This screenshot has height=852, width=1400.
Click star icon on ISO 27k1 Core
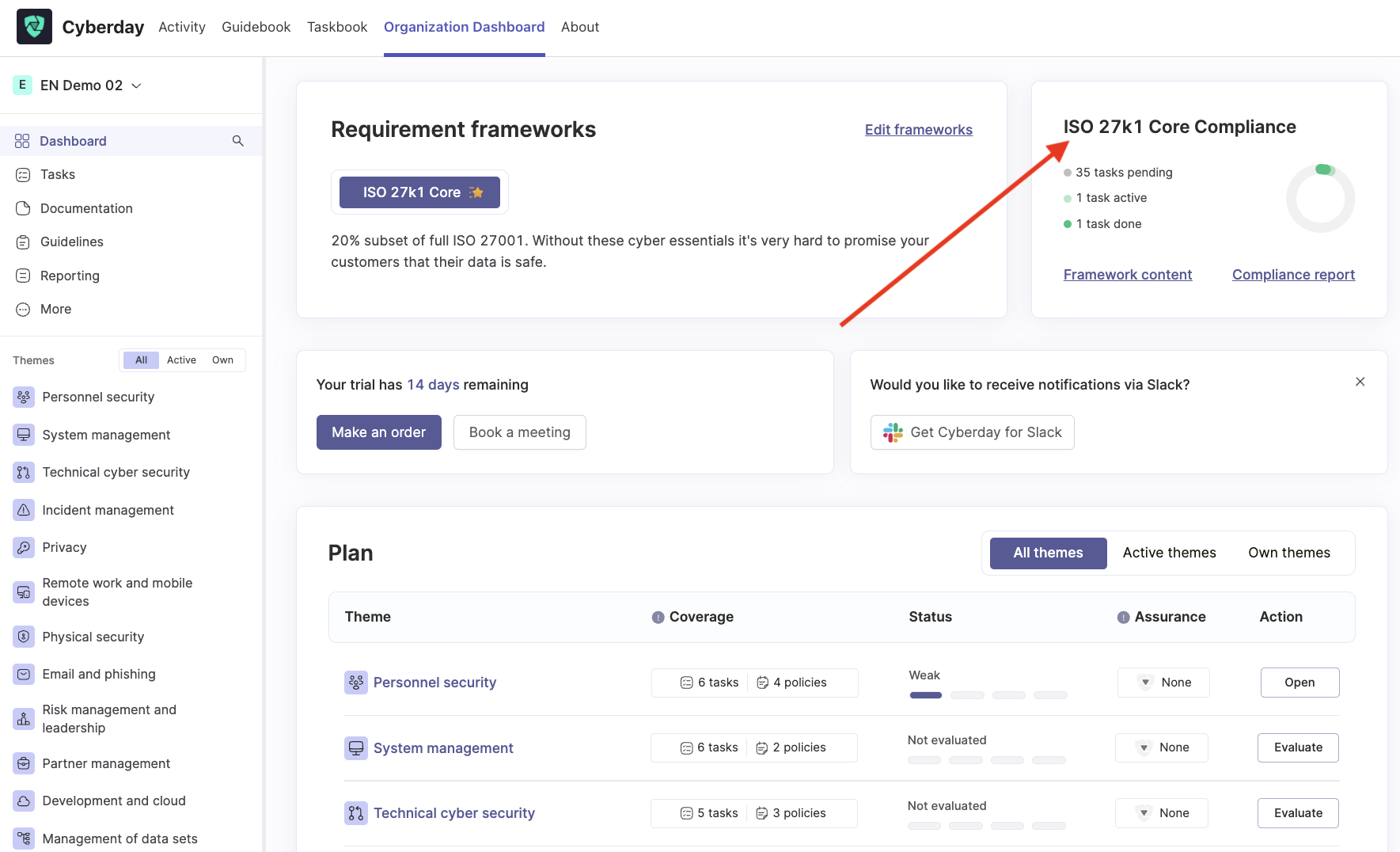[476, 192]
